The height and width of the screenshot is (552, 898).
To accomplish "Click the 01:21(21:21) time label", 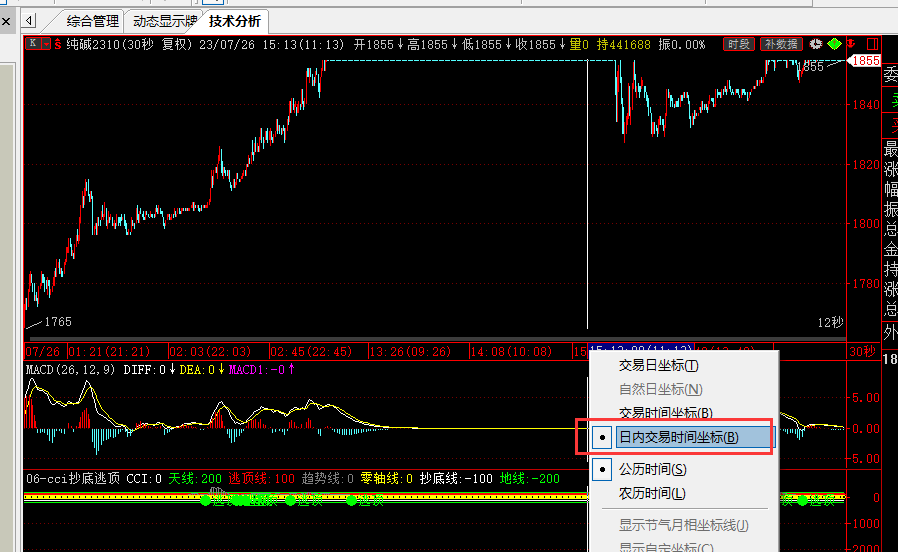I will coord(109,352).
